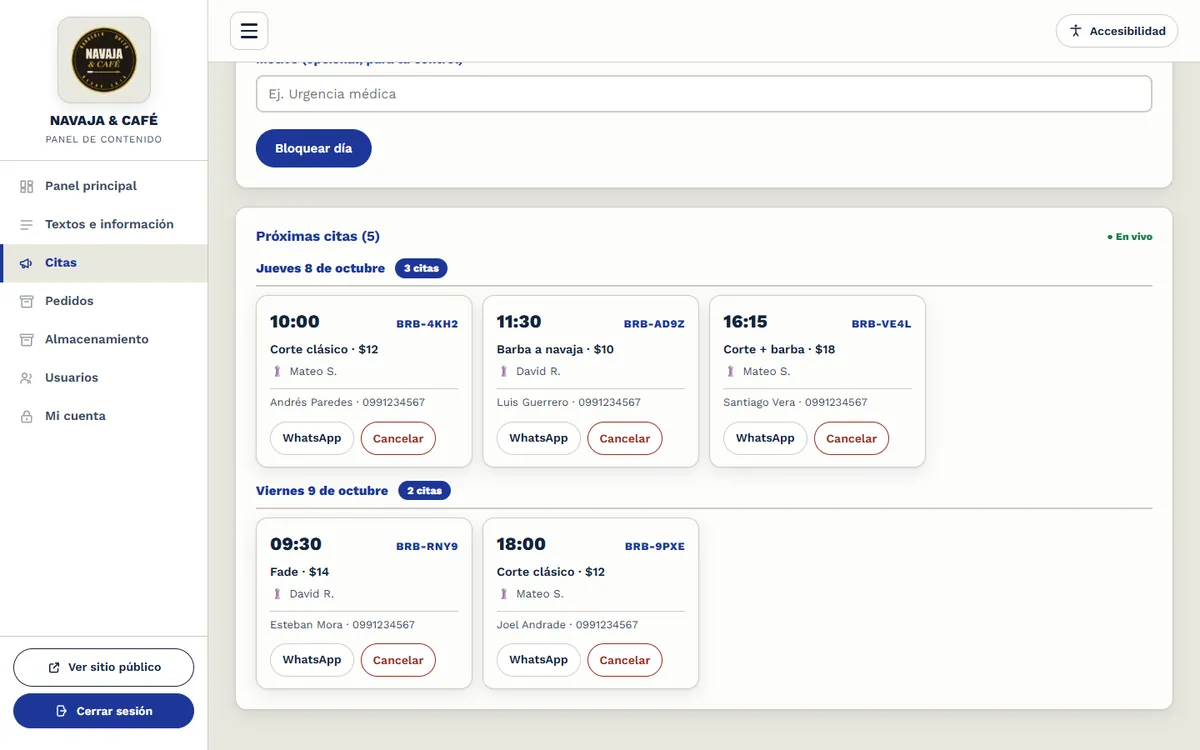Open the Almacenamiento section
Screen dimensions: 1200x750
click(x=104, y=339)
